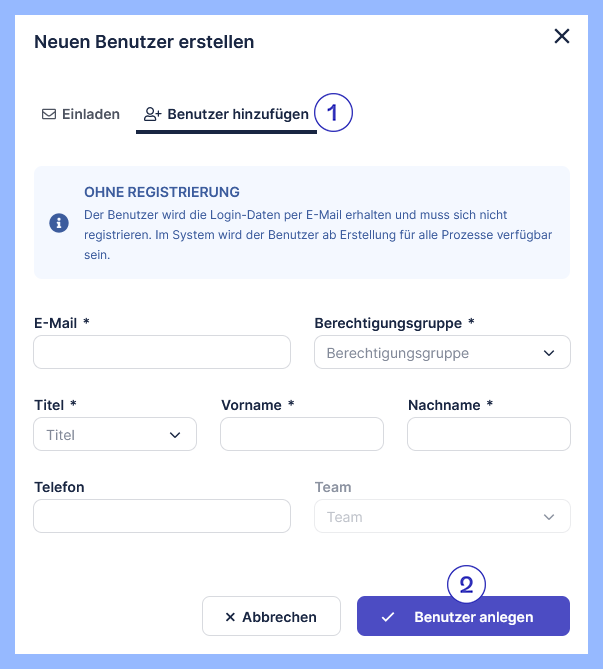
Task: Click into the Vorname text field
Action: point(302,434)
